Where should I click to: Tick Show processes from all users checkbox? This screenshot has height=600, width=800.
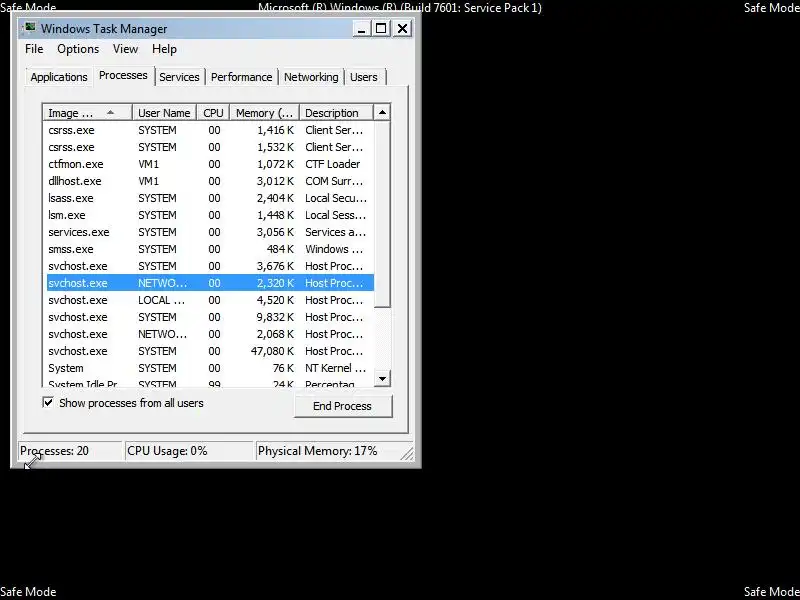48,403
